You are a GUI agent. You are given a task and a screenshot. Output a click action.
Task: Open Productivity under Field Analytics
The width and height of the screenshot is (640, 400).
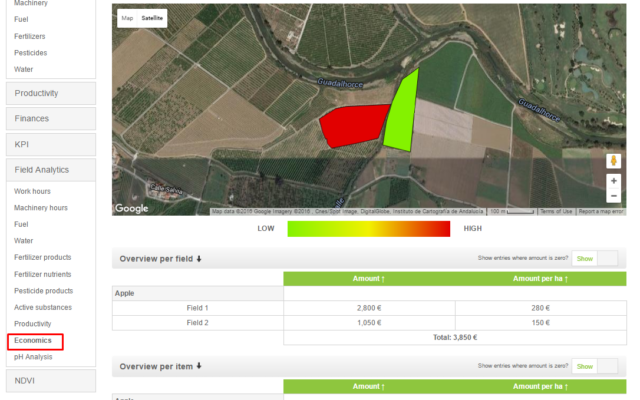[x=33, y=324]
